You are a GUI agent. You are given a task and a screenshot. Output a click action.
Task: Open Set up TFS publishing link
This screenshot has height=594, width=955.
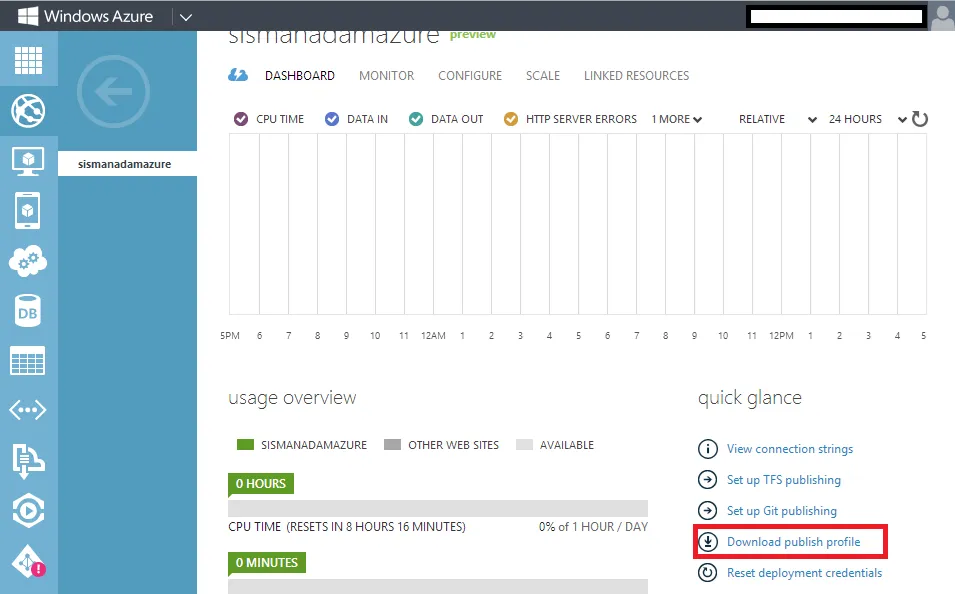point(784,480)
